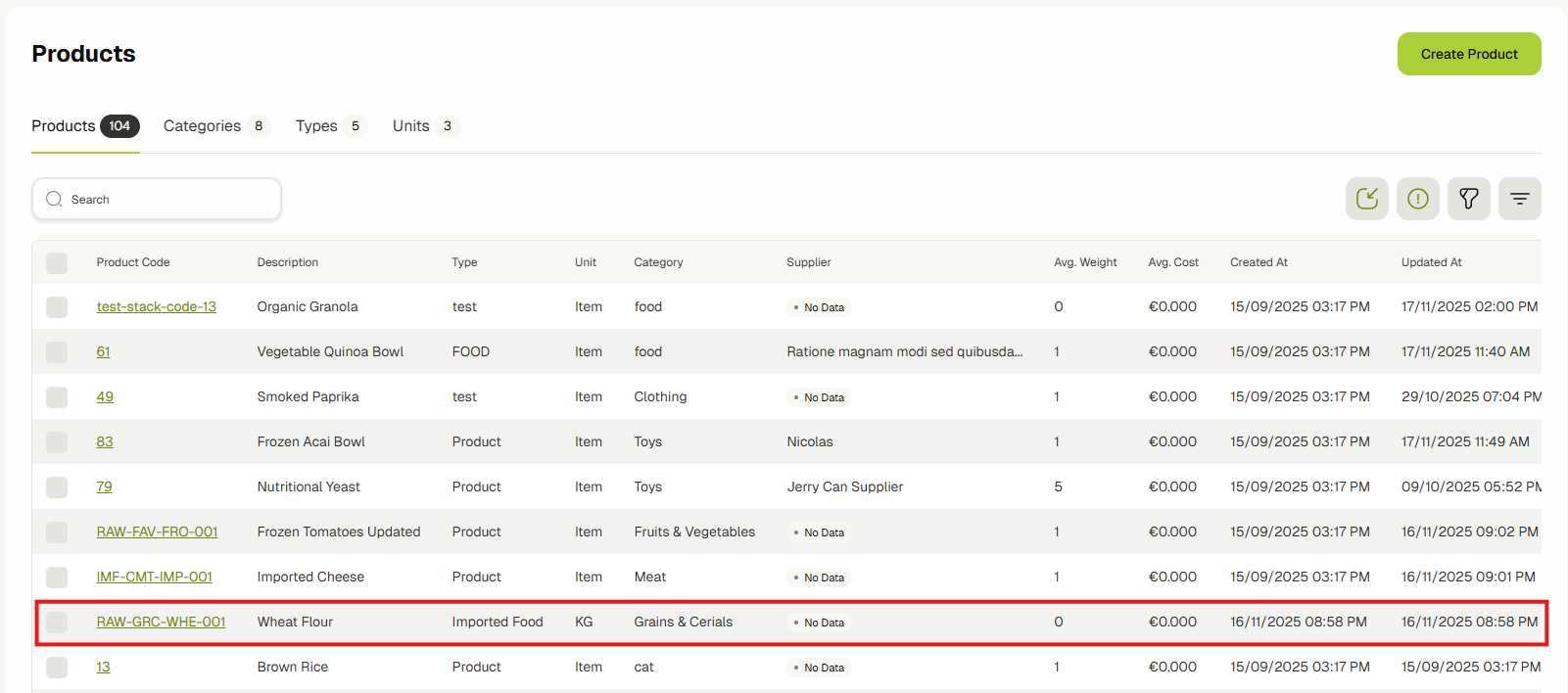Screen dimensions: 1568x693
Task: Select checkbox for Wheat Flour row
Action: click(x=57, y=622)
